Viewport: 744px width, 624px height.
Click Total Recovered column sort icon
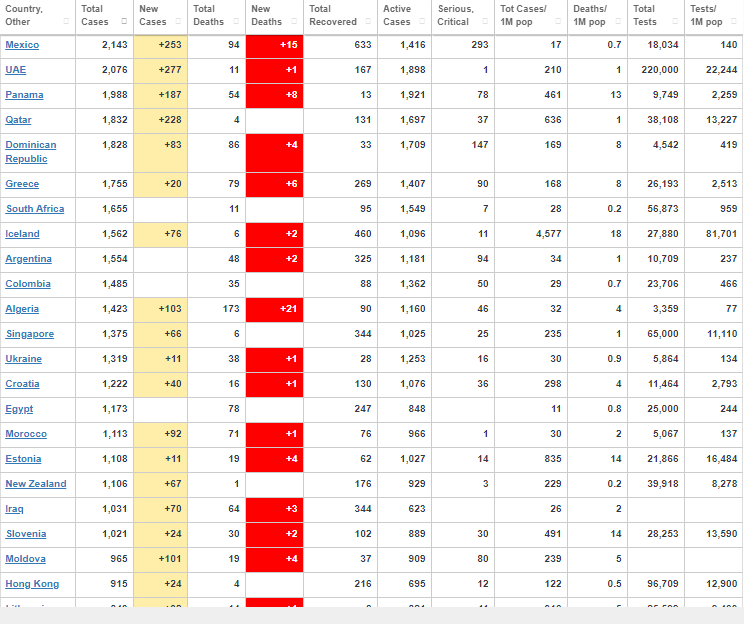[x=368, y=21]
